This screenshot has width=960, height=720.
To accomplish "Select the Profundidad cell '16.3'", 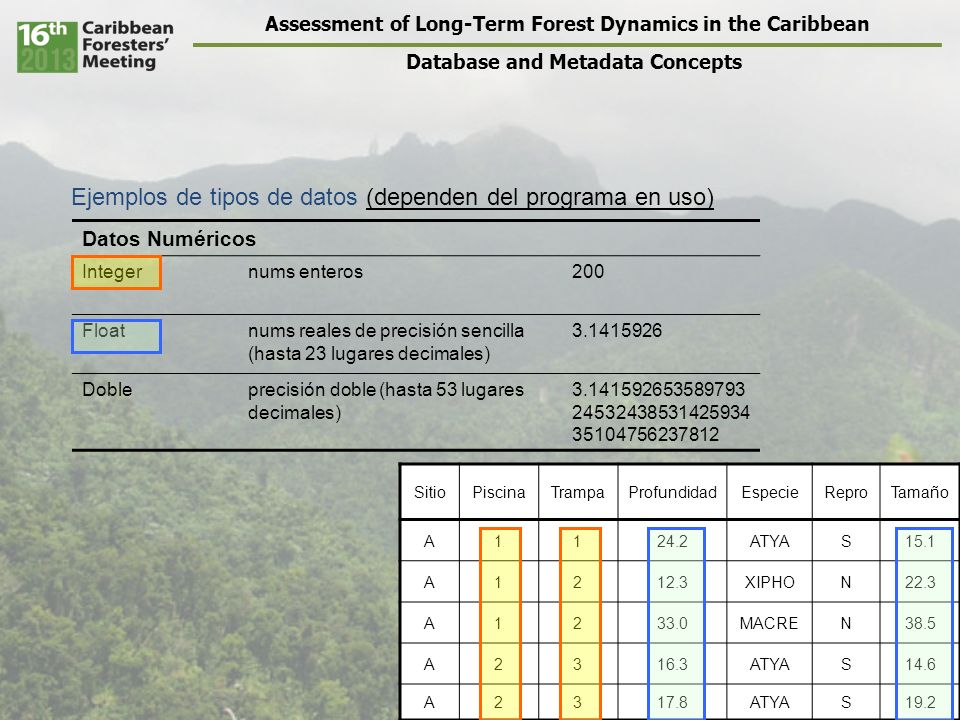I will 672,664.
